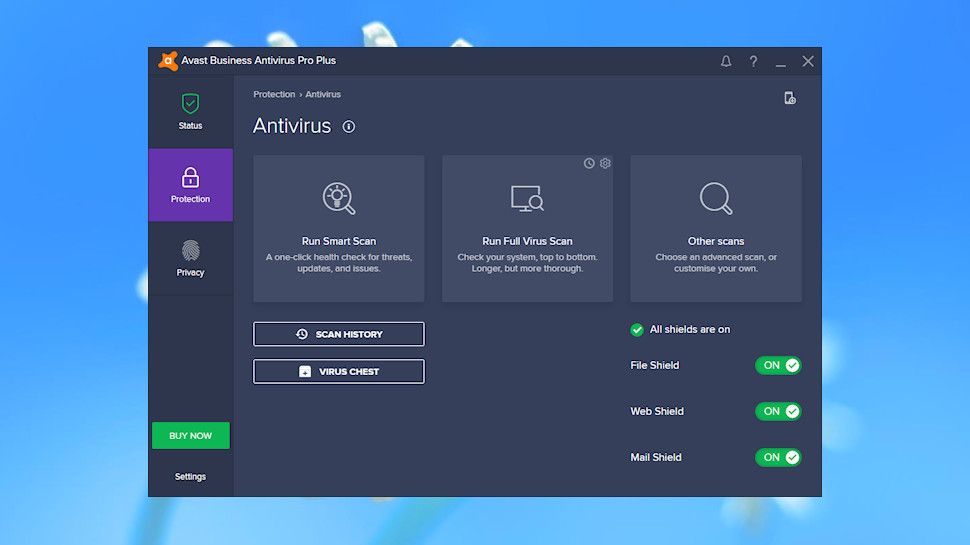Click the Virus Chest box icon
The image size is (970, 545).
click(x=305, y=371)
